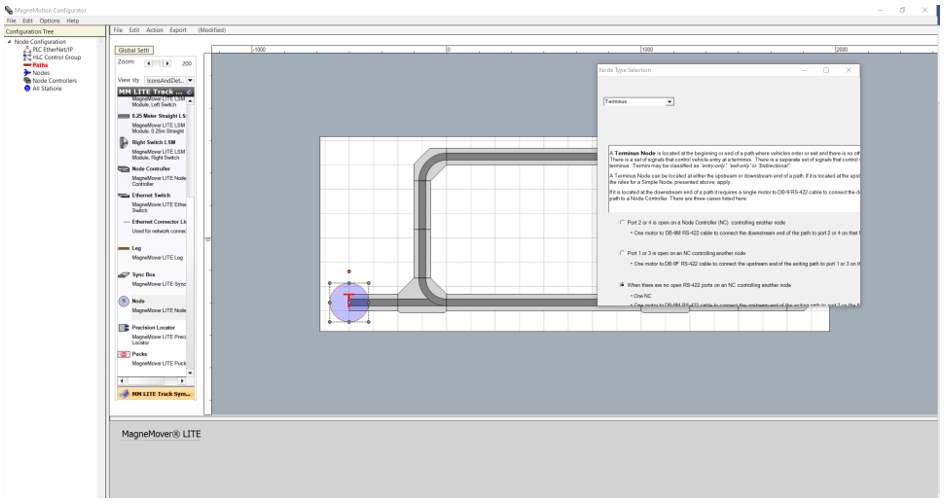
Task: Click the terminus node T symbol on canvas
Action: click(349, 301)
